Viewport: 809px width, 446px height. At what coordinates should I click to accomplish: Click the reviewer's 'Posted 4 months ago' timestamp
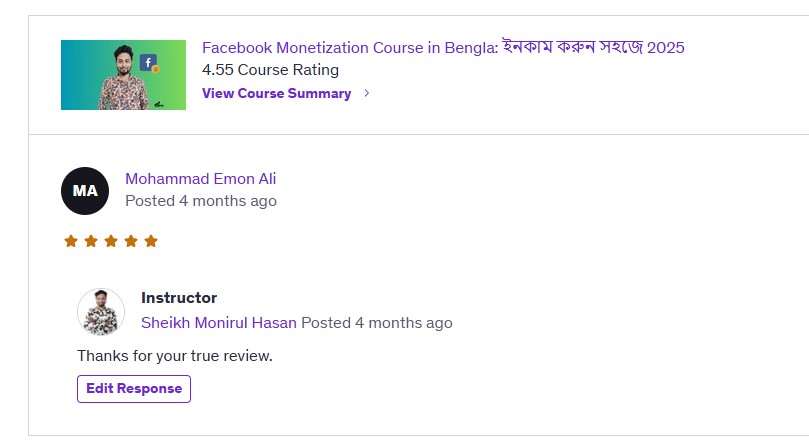(201, 201)
